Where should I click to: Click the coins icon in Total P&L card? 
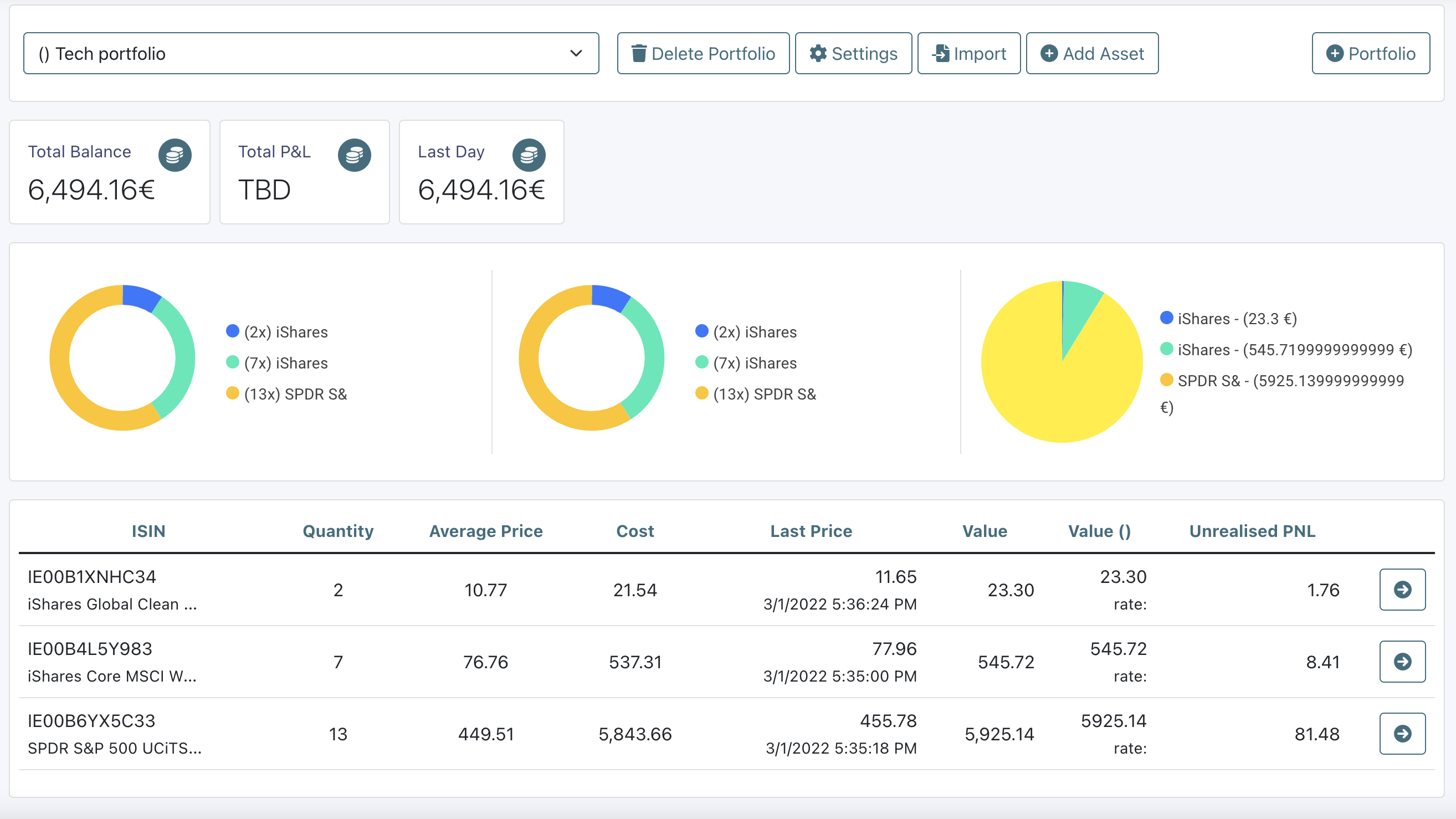tap(355, 155)
